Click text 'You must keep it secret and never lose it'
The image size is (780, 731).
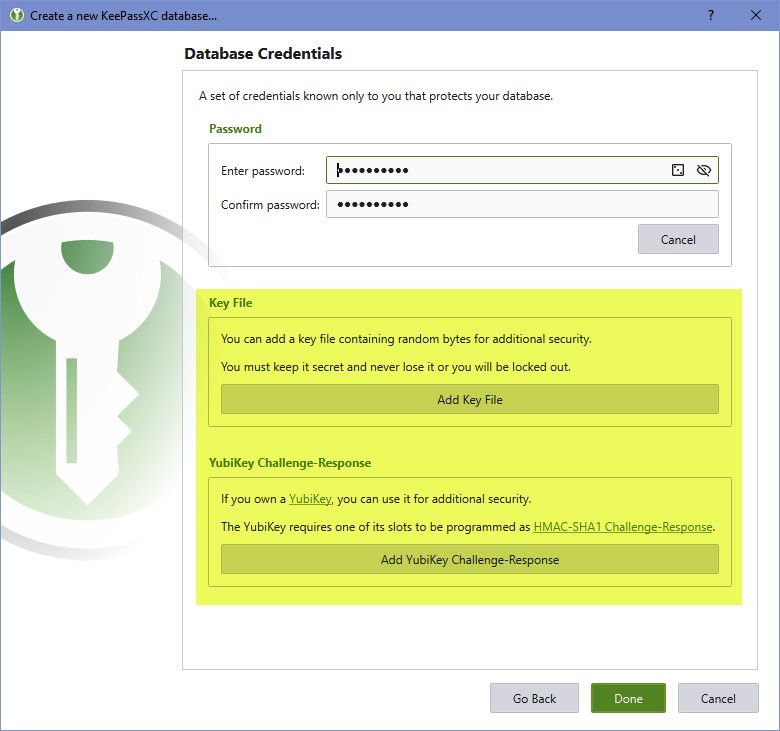pyautogui.click(x=328, y=367)
